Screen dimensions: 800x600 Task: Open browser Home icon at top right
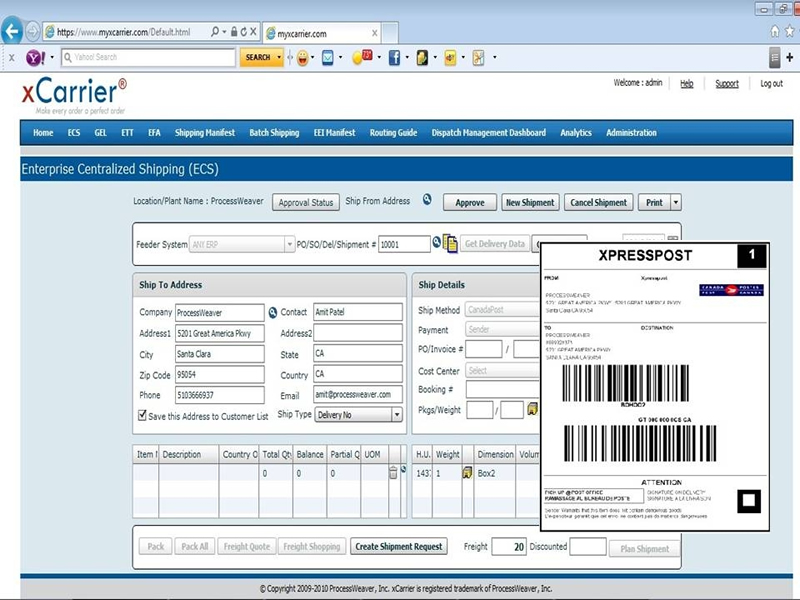coord(774,32)
